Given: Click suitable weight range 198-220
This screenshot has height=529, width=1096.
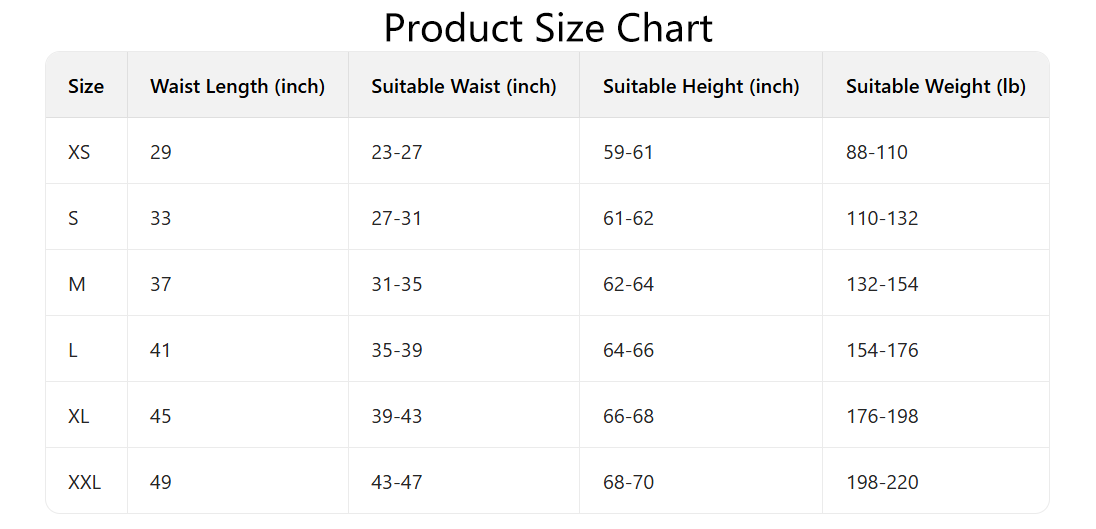Looking at the screenshot, I should click(881, 483).
